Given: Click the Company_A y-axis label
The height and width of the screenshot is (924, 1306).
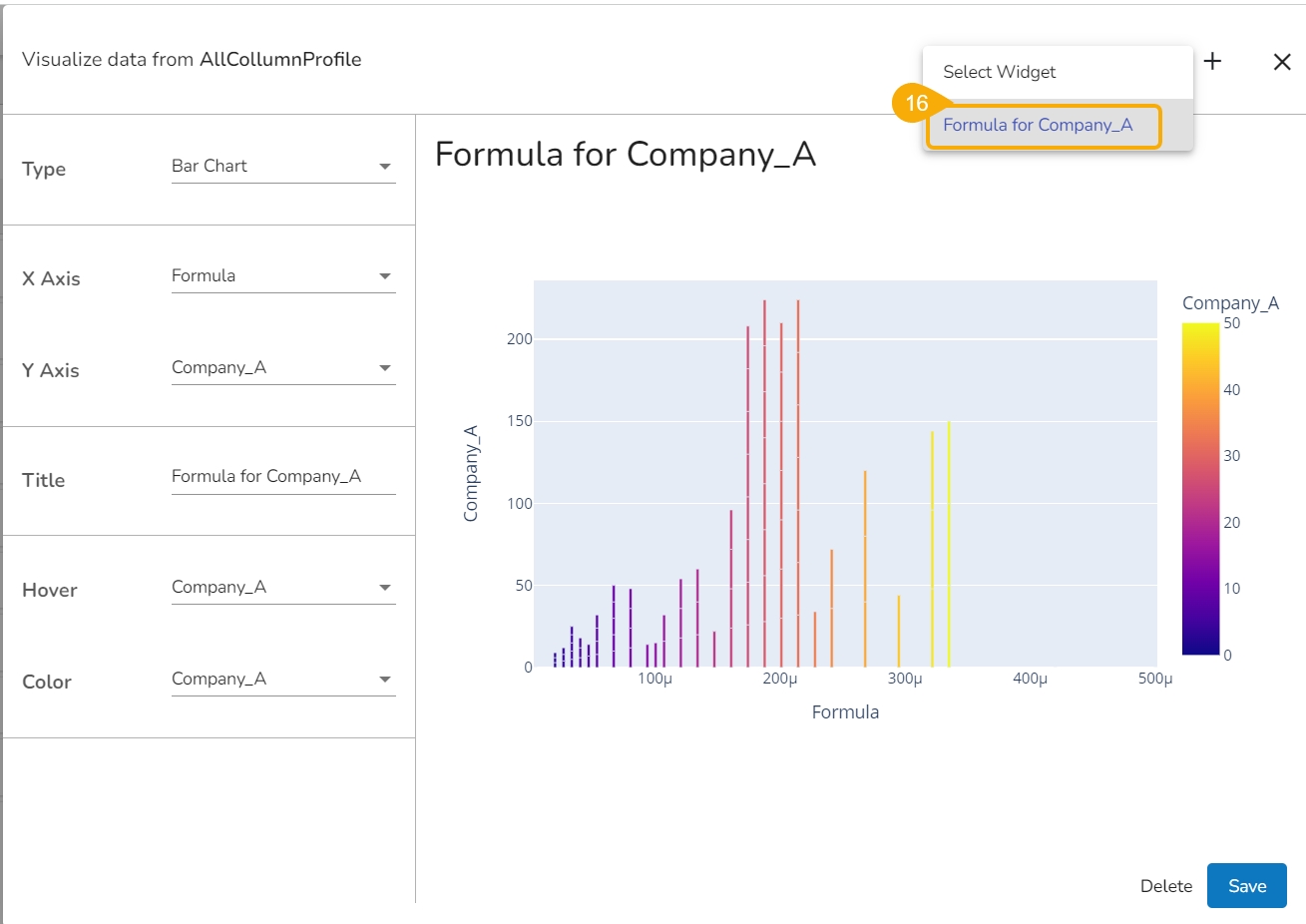Looking at the screenshot, I should 471,473.
